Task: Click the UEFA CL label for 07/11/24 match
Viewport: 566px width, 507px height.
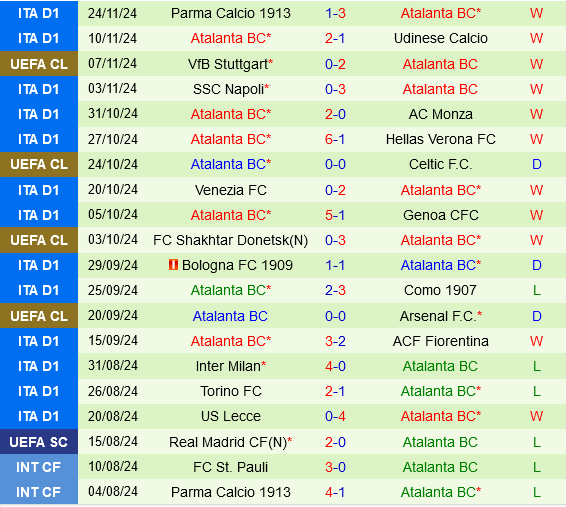Action: (39, 64)
